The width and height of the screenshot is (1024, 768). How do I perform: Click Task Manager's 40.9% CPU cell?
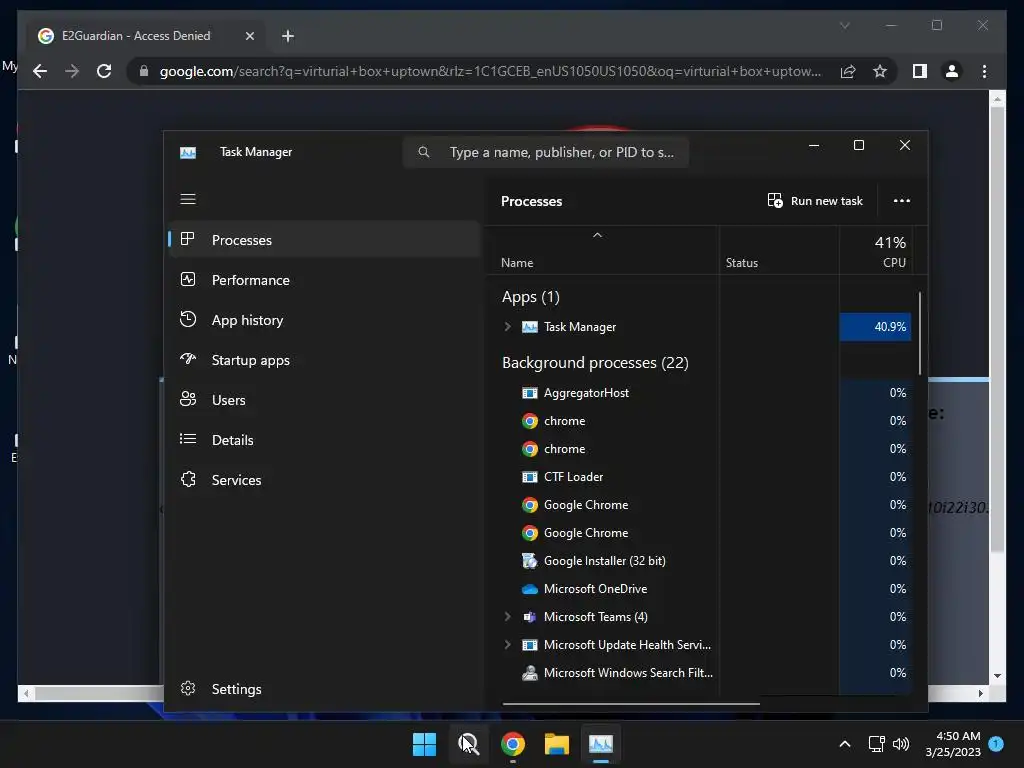pyautogui.click(x=875, y=327)
